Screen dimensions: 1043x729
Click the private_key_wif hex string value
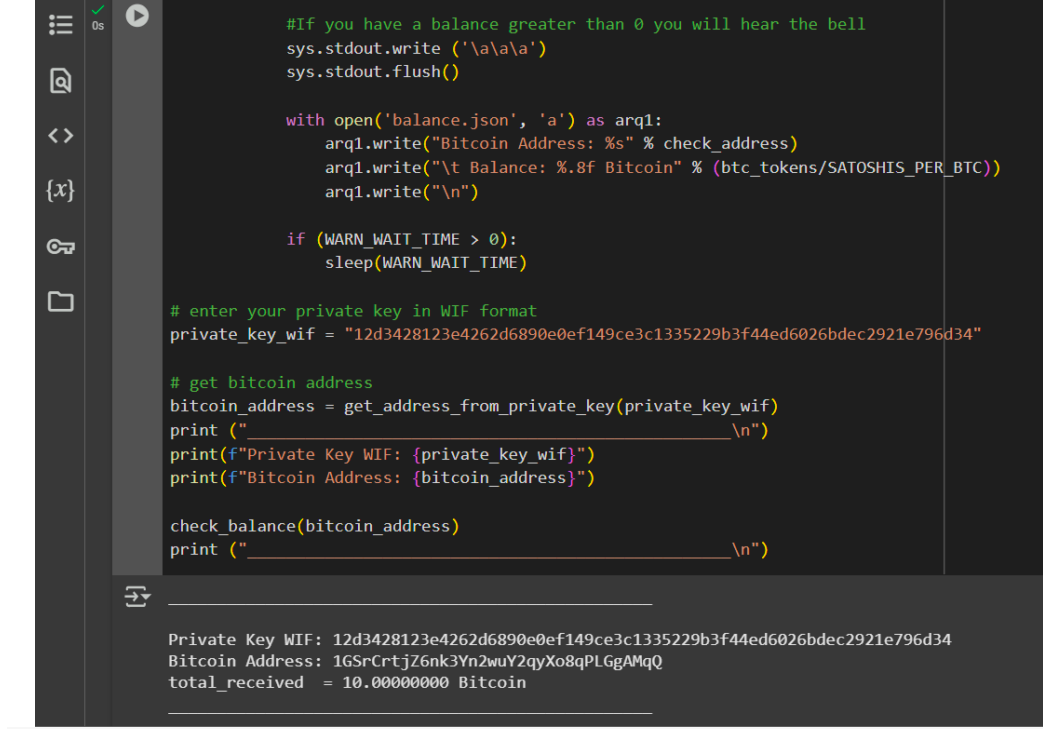point(663,334)
